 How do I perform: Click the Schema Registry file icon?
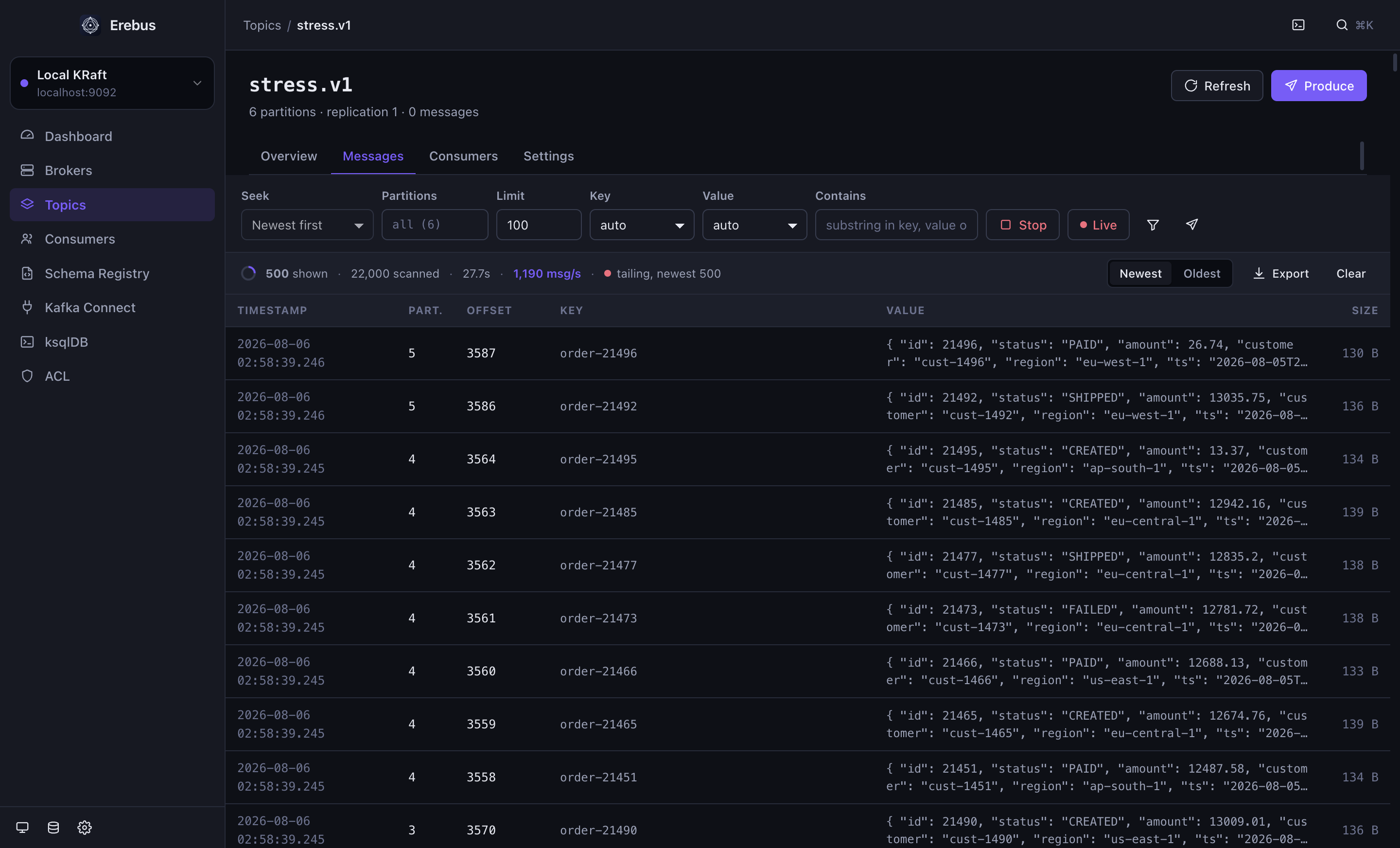(x=27, y=273)
